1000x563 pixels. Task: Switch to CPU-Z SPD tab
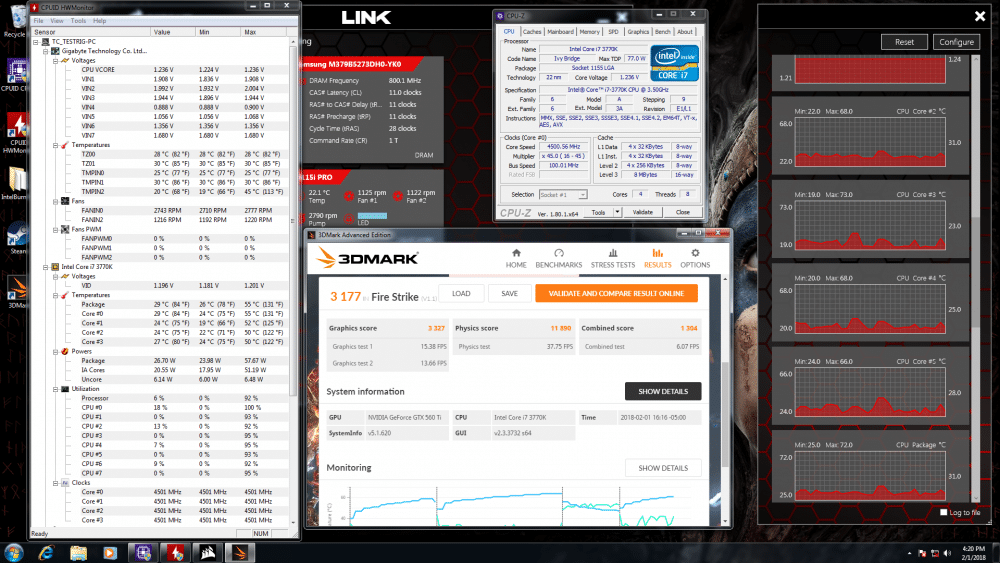coord(613,31)
